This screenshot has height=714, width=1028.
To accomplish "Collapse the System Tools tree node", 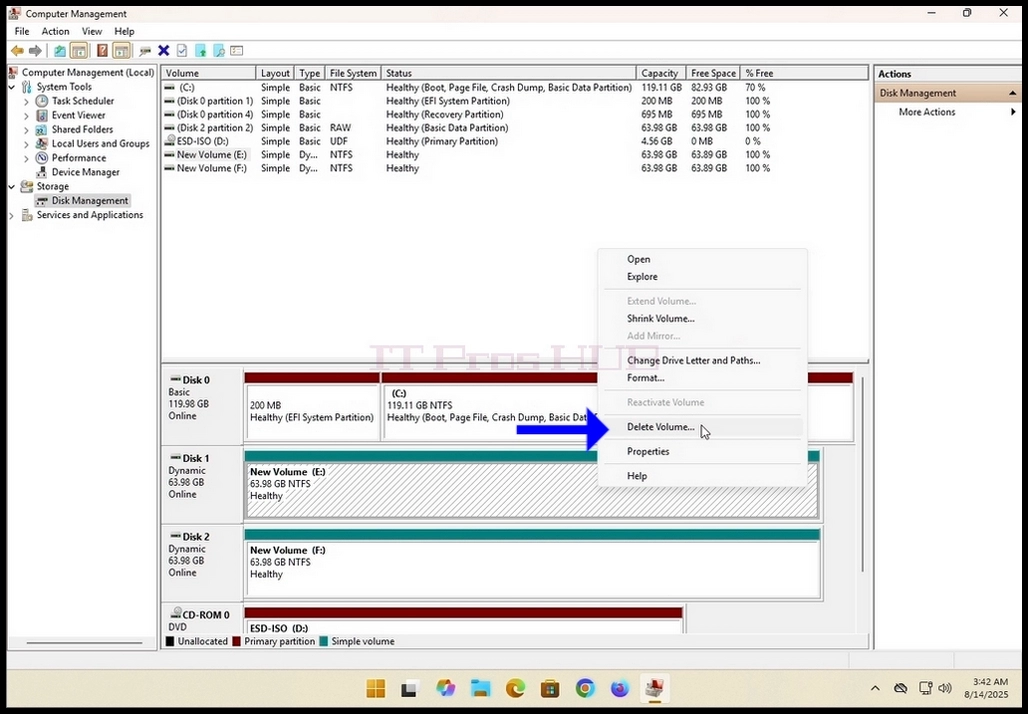I will click(12, 87).
